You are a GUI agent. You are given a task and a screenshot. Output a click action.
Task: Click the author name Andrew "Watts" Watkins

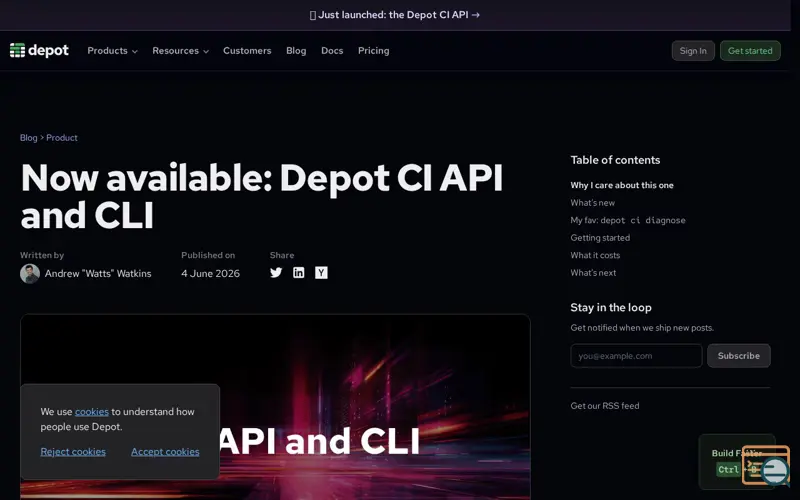[98, 273]
